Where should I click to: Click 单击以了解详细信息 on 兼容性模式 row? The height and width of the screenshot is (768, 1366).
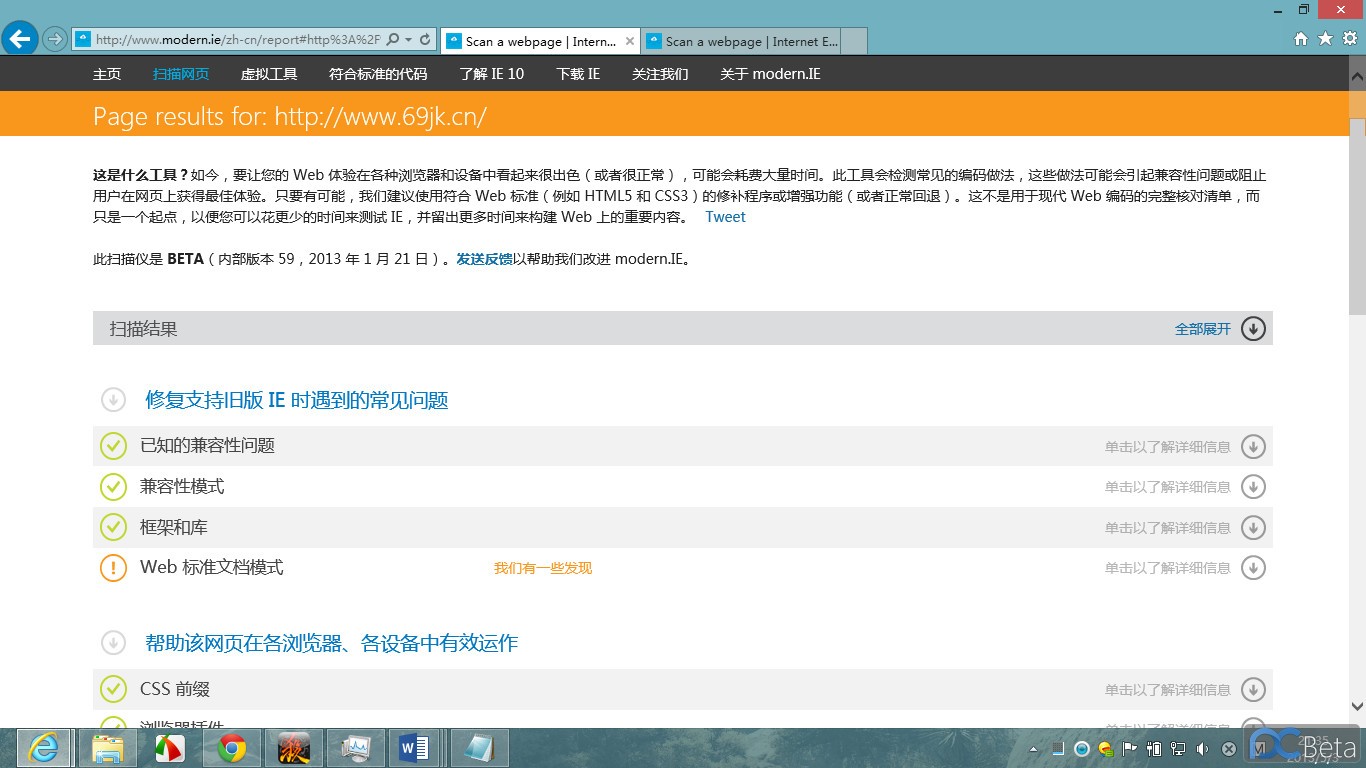coord(1167,487)
